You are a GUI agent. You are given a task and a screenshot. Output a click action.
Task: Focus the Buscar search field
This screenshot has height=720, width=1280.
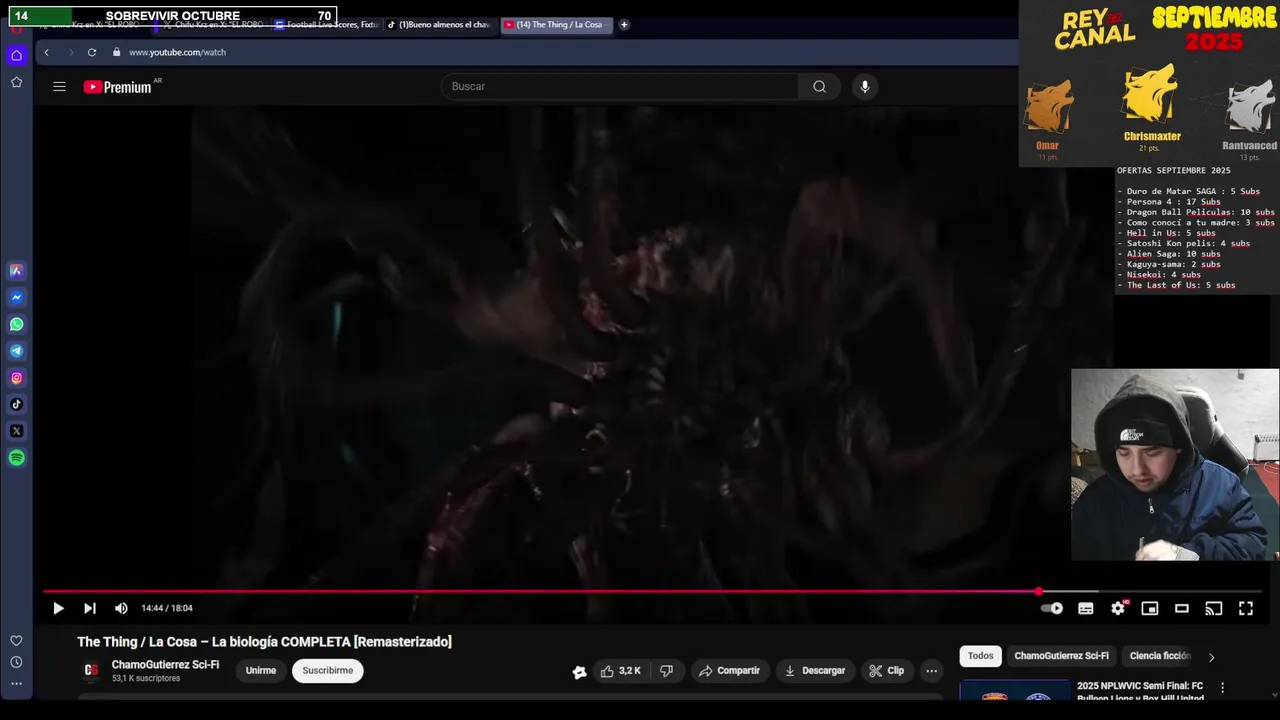coord(620,87)
